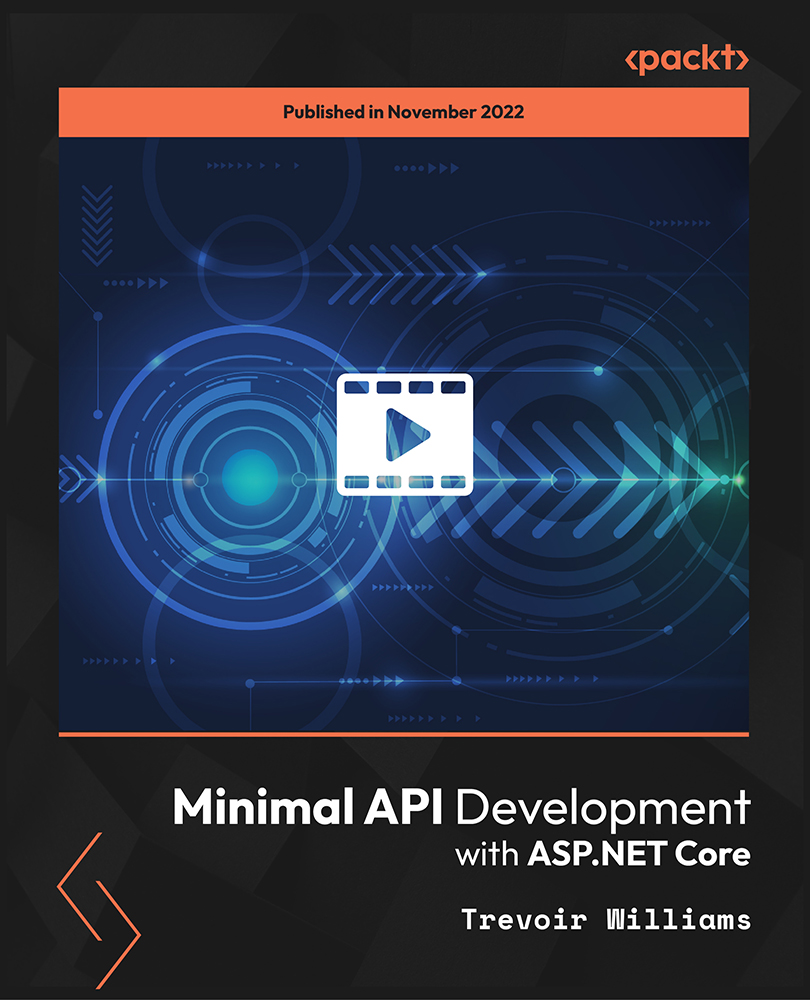This screenshot has width=810, height=1000.
Task: Select the orange divider bar below the artwork
Action: [405, 732]
